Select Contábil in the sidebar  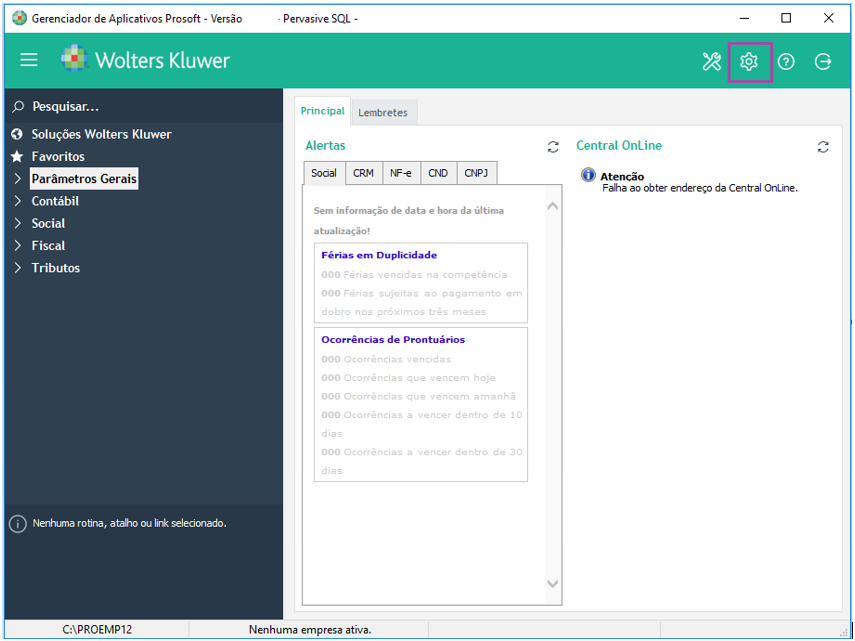point(55,201)
